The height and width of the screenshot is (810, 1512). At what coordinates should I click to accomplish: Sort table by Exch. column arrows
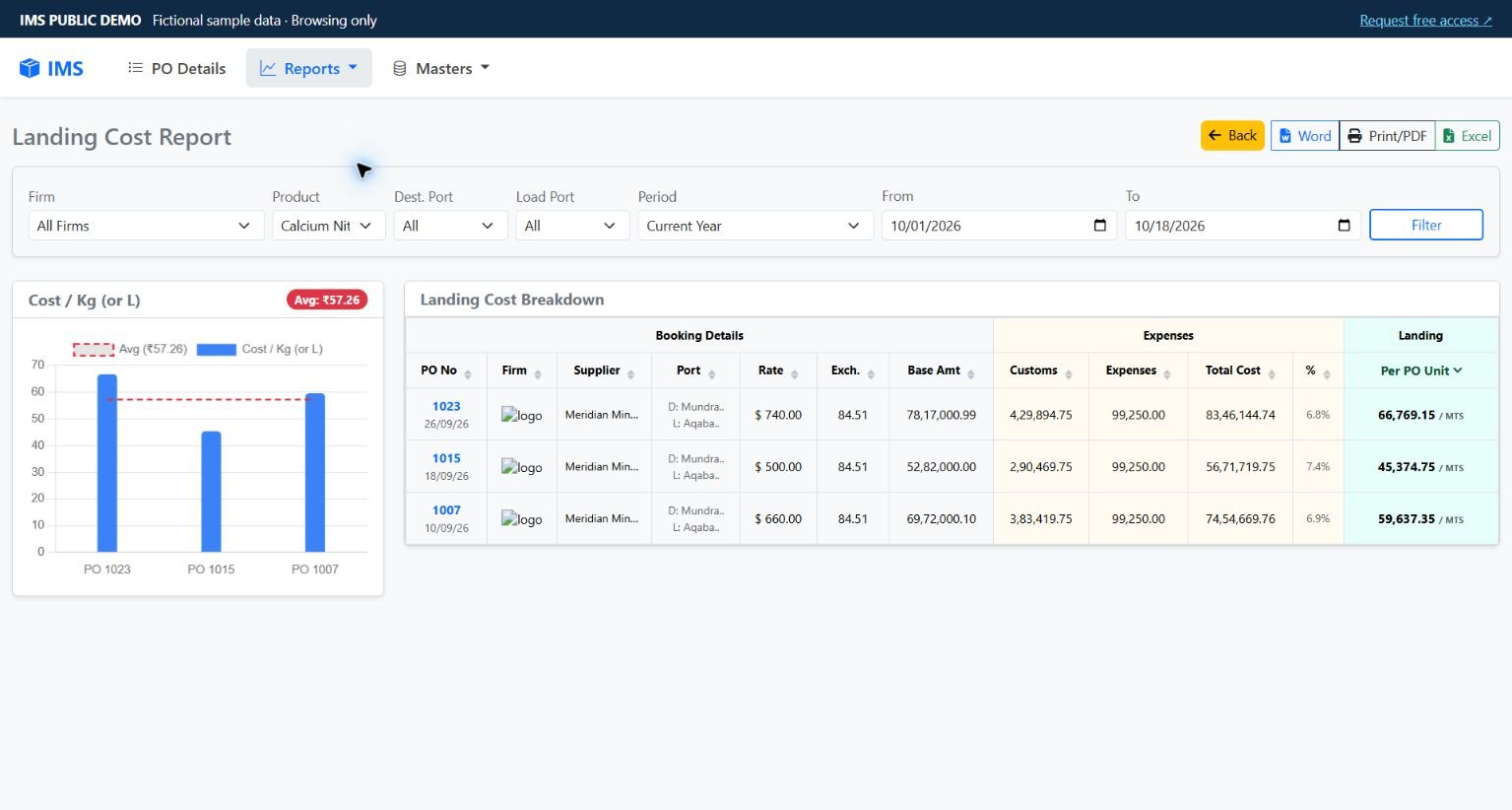click(x=871, y=372)
